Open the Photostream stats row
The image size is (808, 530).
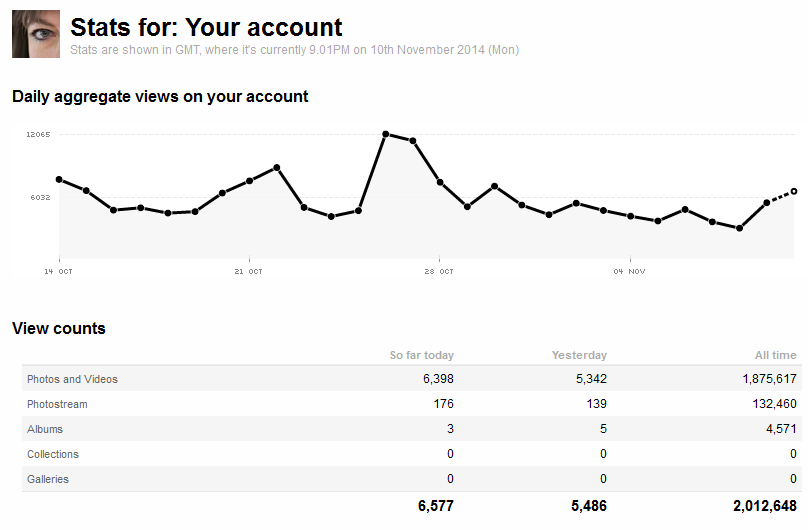click(412, 404)
